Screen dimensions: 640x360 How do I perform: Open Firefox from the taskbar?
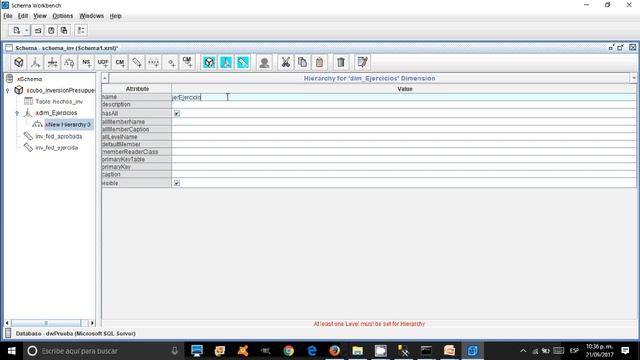pos(334,351)
